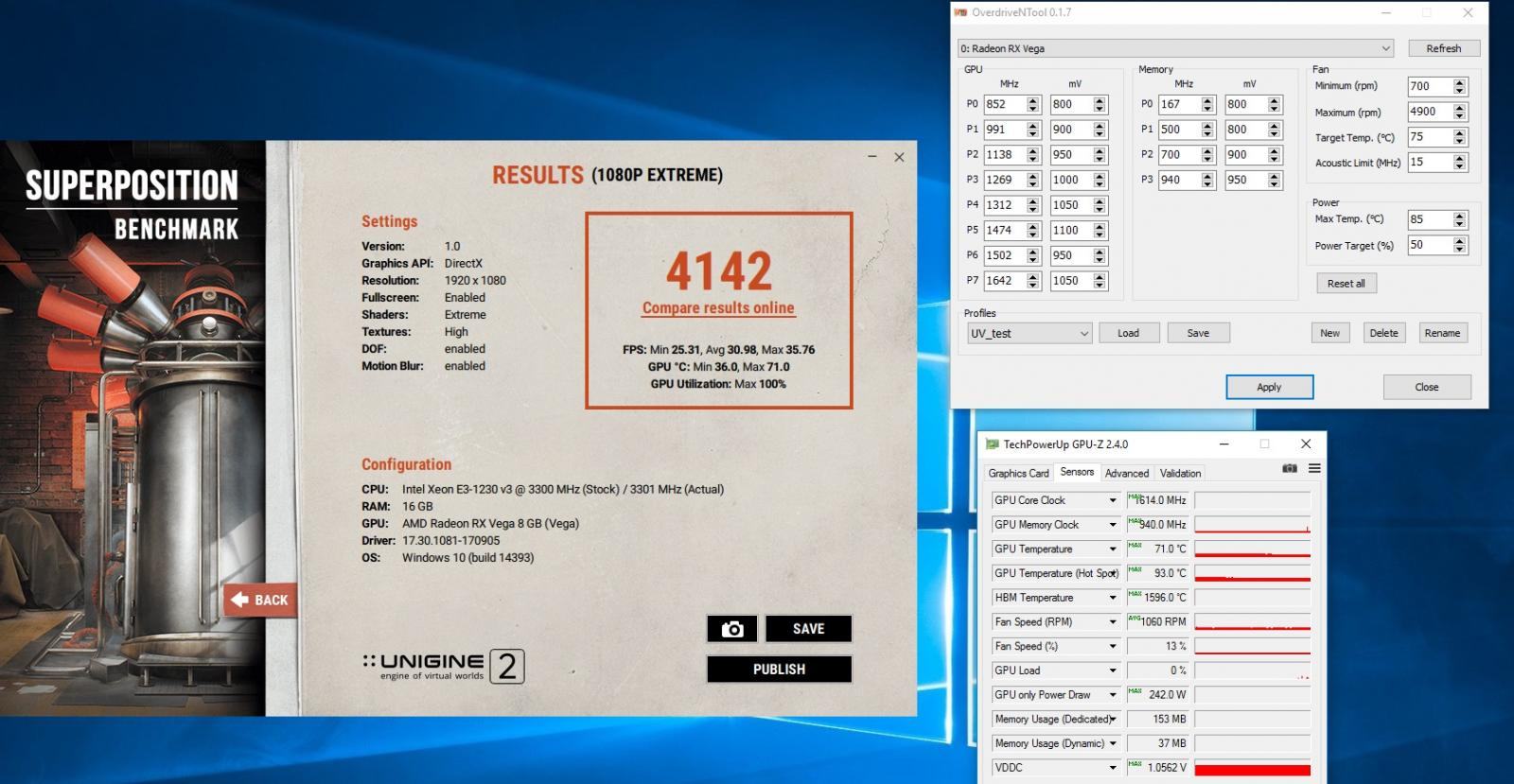Adjust Memory P3 mV stepper
The height and width of the screenshot is (784, 1514).
coord(1275,180)
